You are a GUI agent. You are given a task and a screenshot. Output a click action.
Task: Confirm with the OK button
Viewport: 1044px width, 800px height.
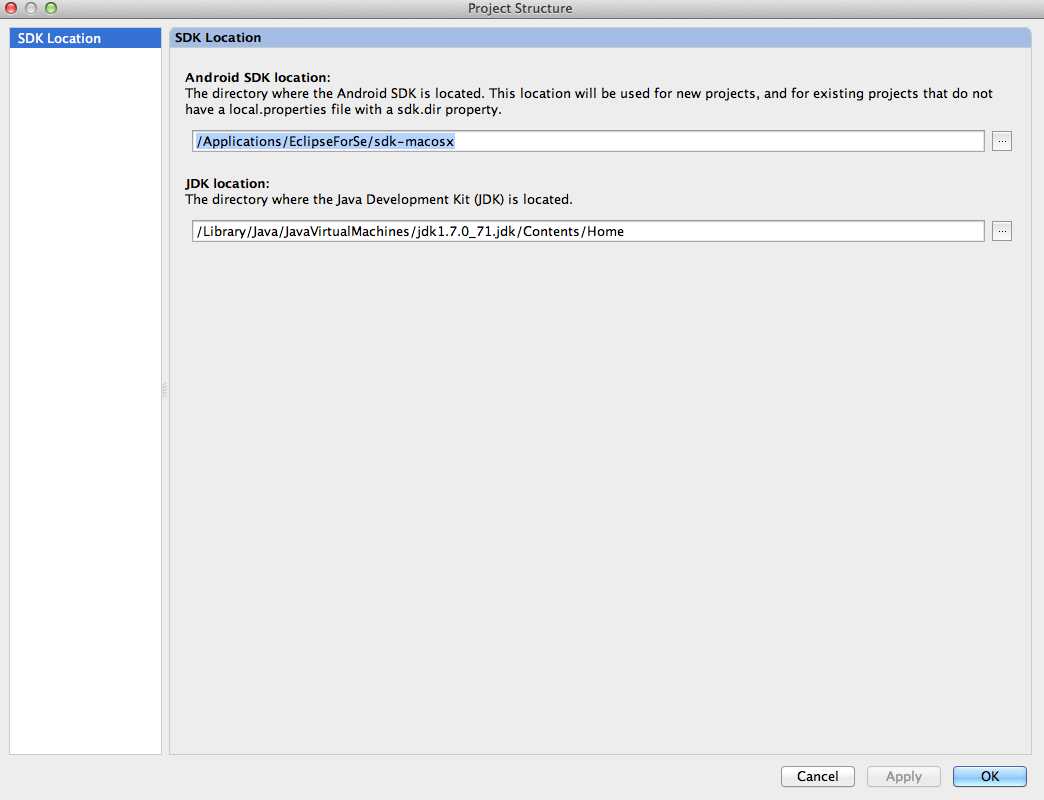pyautogui.click(x=989, y=776)
